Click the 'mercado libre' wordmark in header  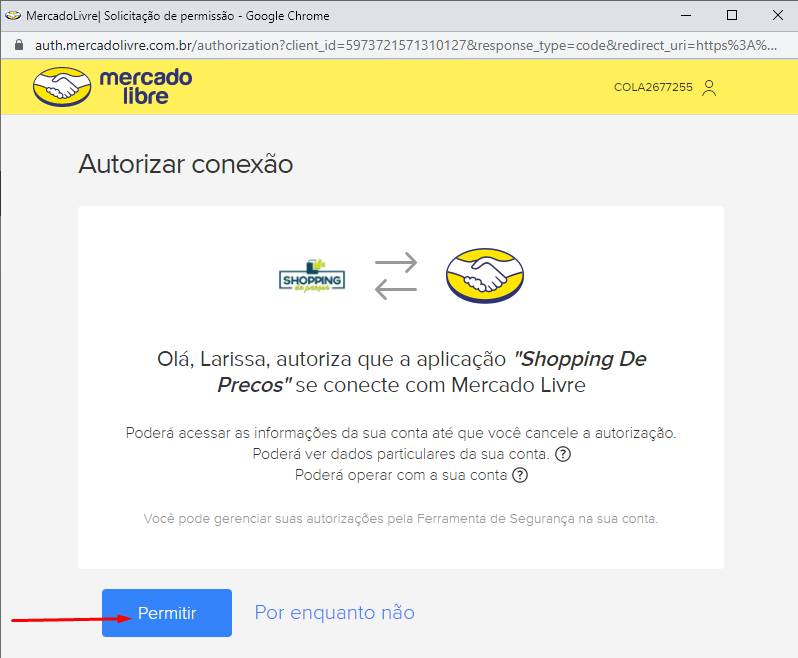coord(146,87)
